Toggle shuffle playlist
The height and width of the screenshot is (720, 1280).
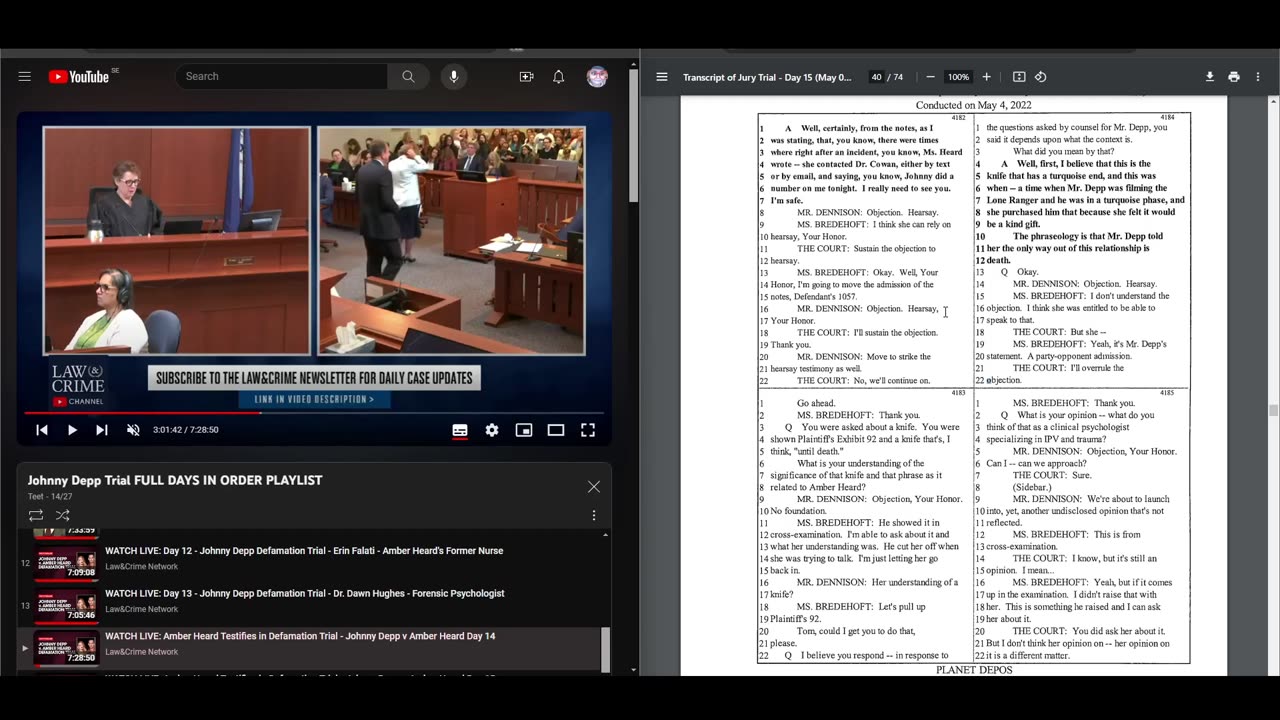click(x=62, y=515)
